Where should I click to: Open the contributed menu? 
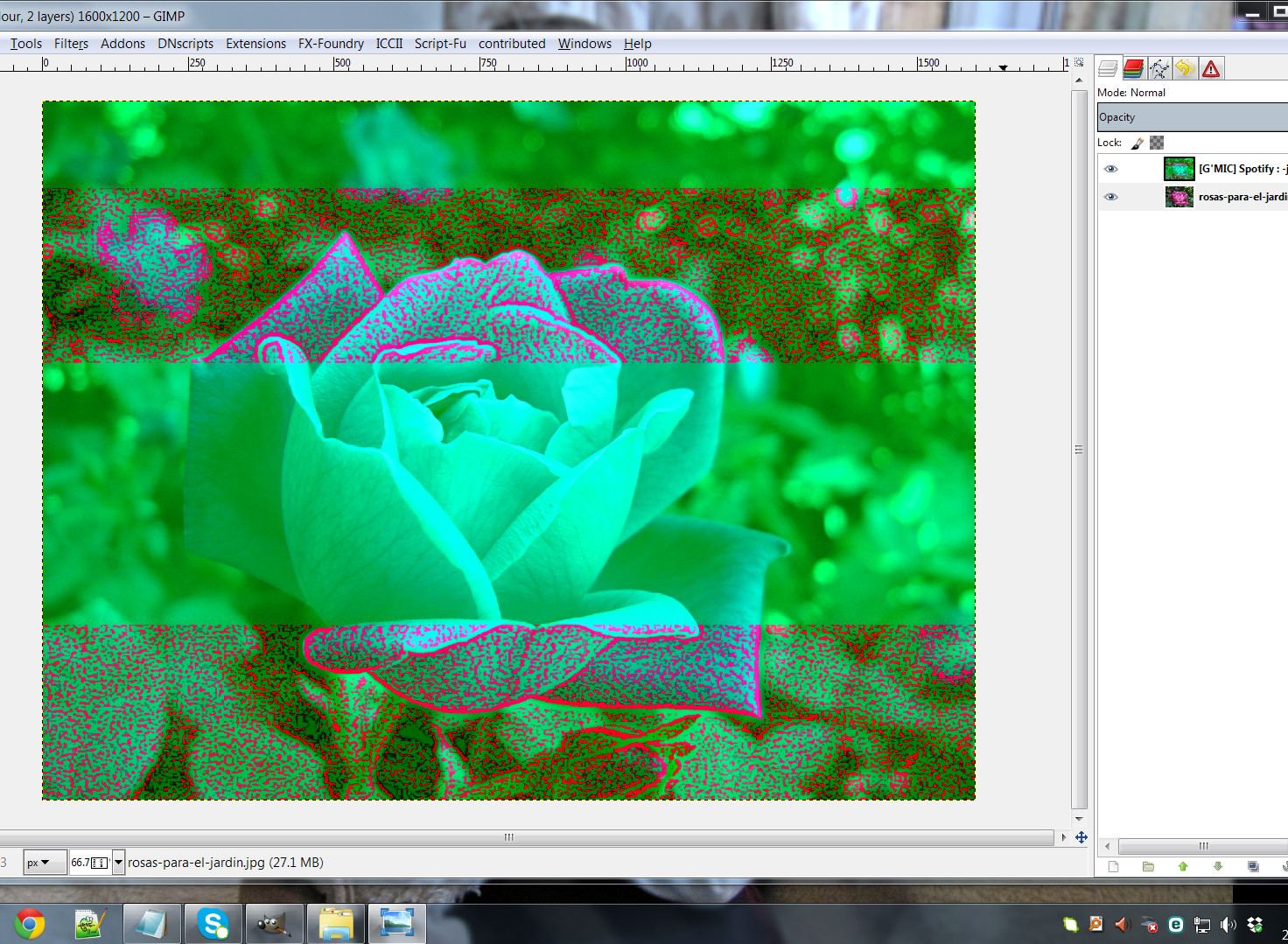coord(512,44)
